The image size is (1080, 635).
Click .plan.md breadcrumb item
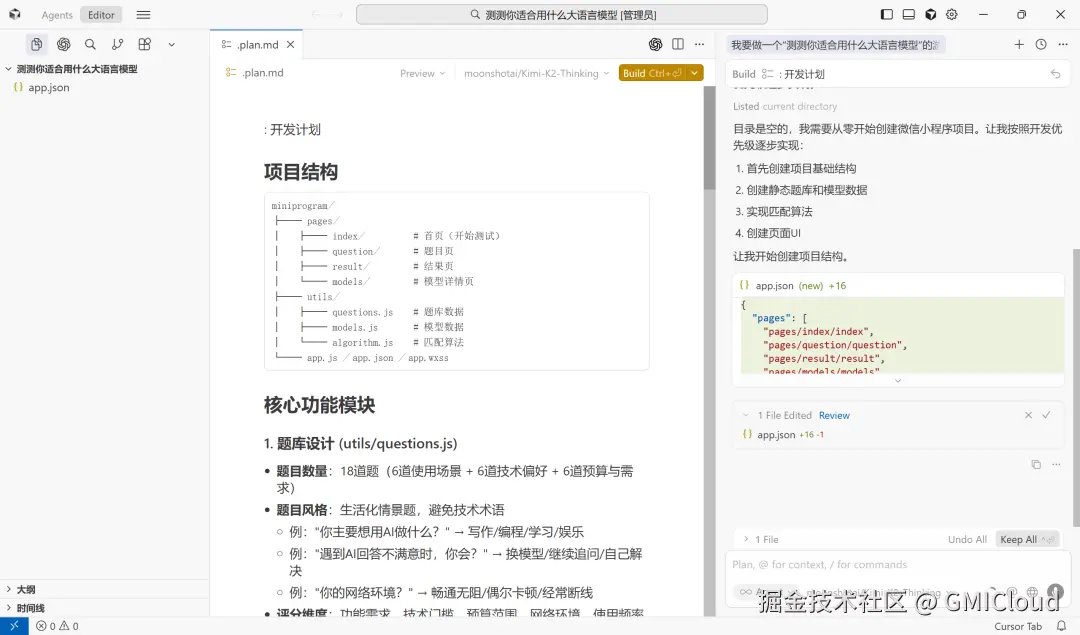pos(255,72)
